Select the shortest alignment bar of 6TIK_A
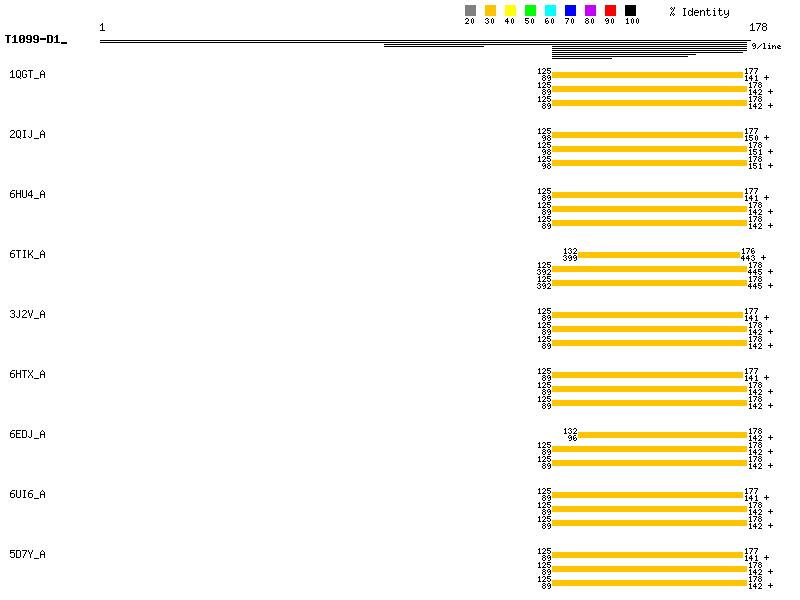The height and width of the screenshot is (600, 800). (x=658, y=255)
